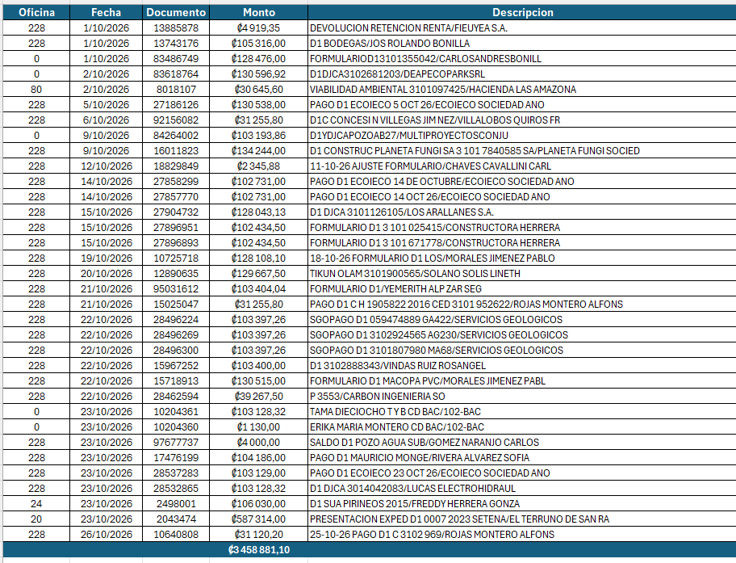
Task: Select document cell 27858299
Action: (176, 181)
